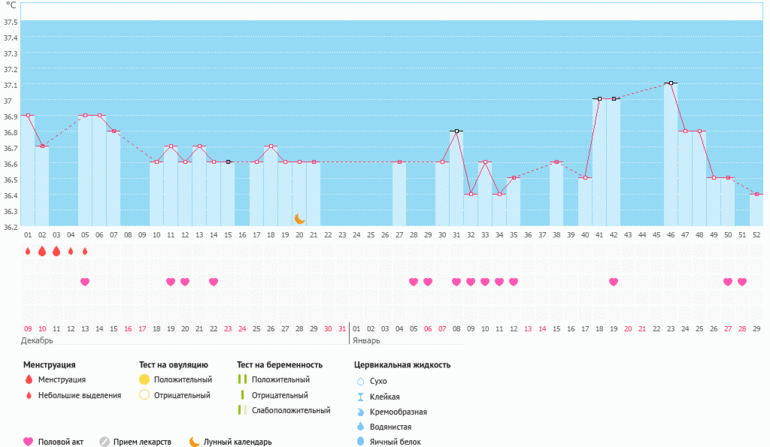The image size is (770, 447).
Task: Select the peak temperature point on day 46
Action: [x=670, y=83]
